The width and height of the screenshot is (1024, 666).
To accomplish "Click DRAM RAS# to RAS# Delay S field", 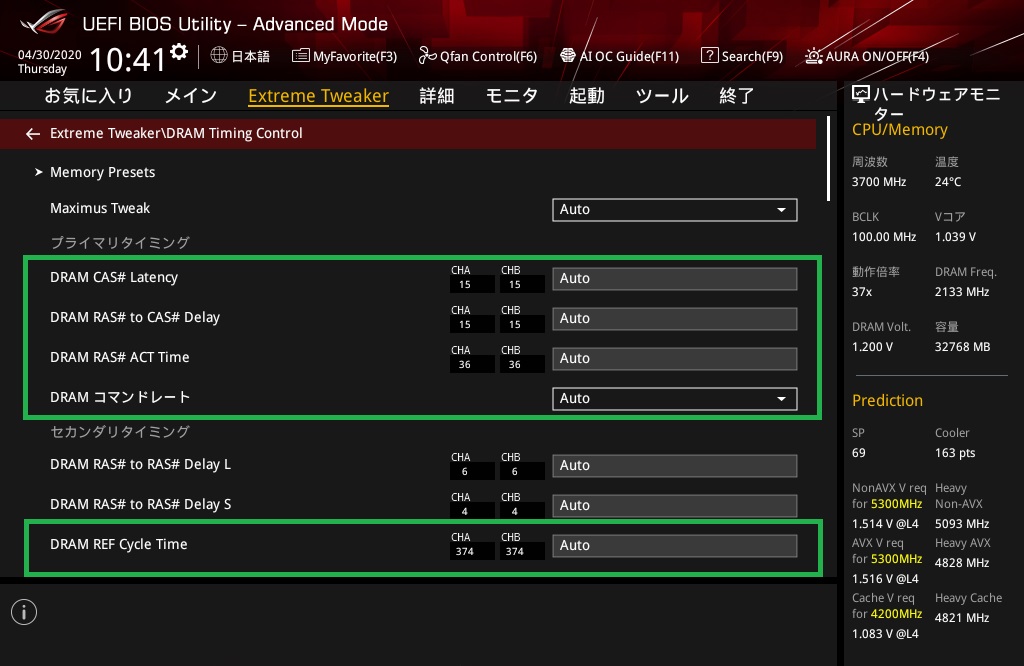I will (x=675, y=505).
